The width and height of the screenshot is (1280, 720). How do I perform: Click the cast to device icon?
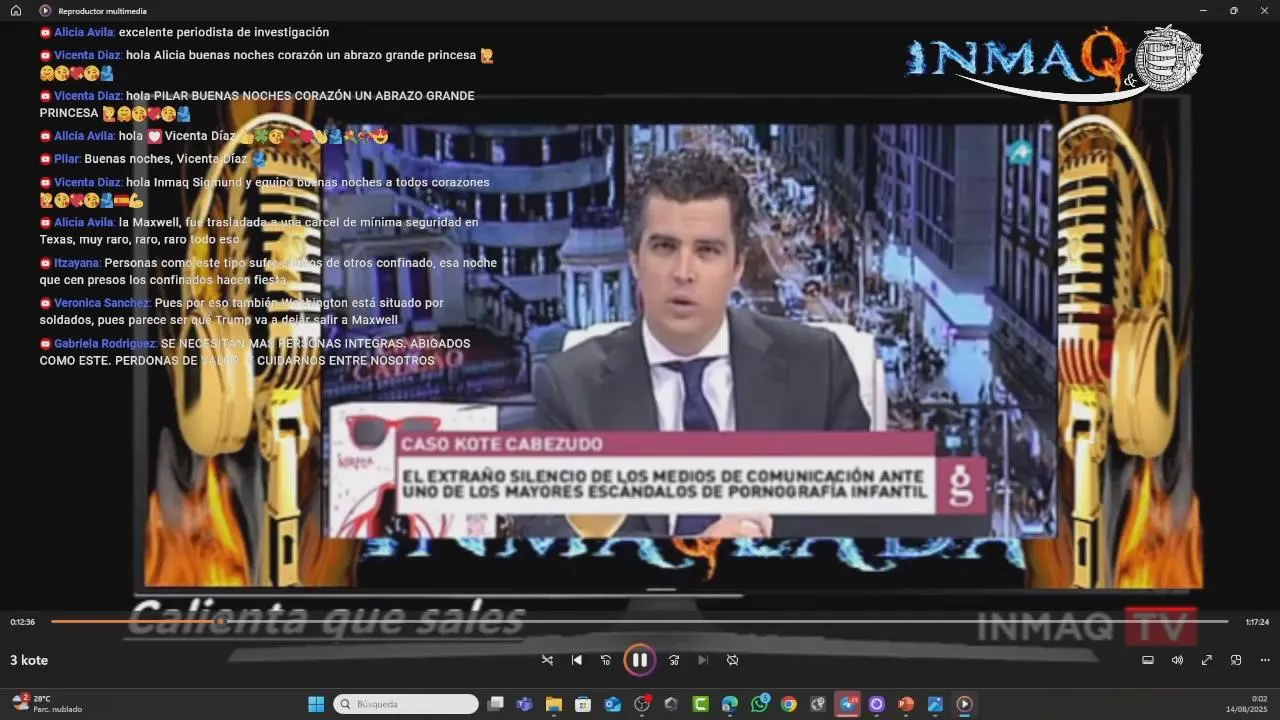tap(1148, 660)
